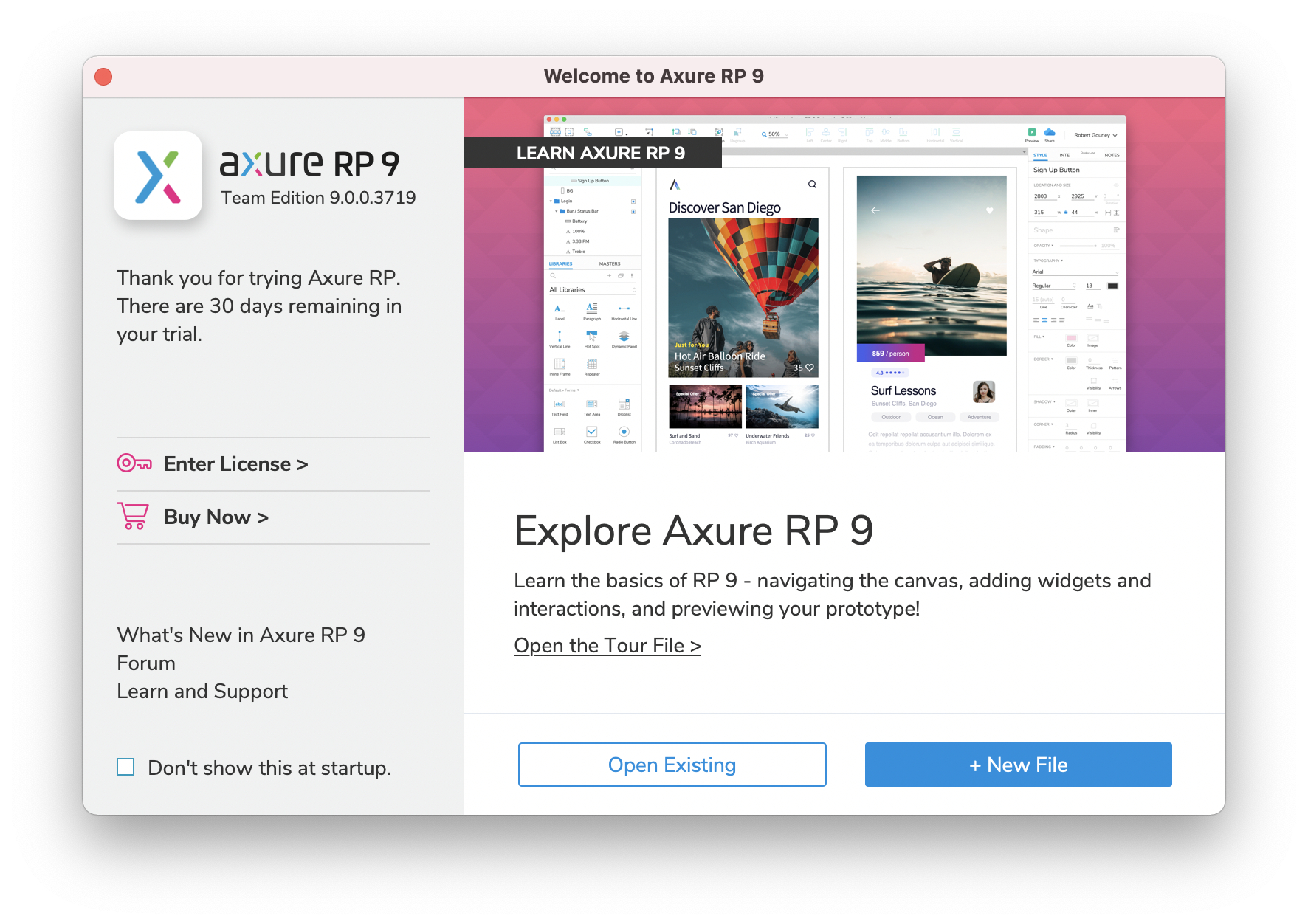The height and width of the screenshot is (924, 1308).
Task: Create a project with + New File
Action: click(1018, 765)
